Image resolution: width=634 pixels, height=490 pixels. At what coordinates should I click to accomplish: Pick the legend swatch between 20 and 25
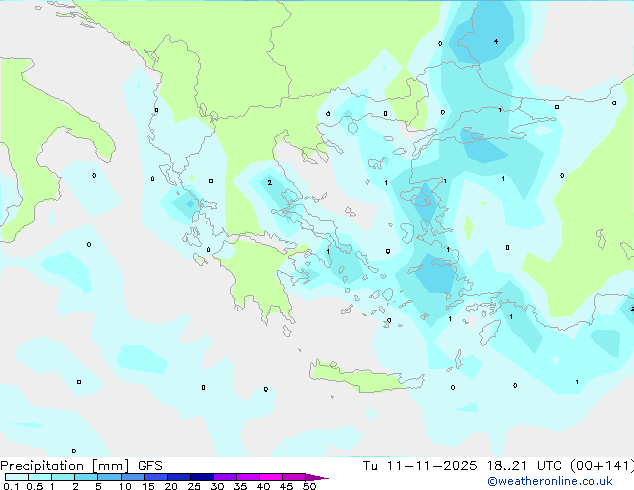pos(179,477)
